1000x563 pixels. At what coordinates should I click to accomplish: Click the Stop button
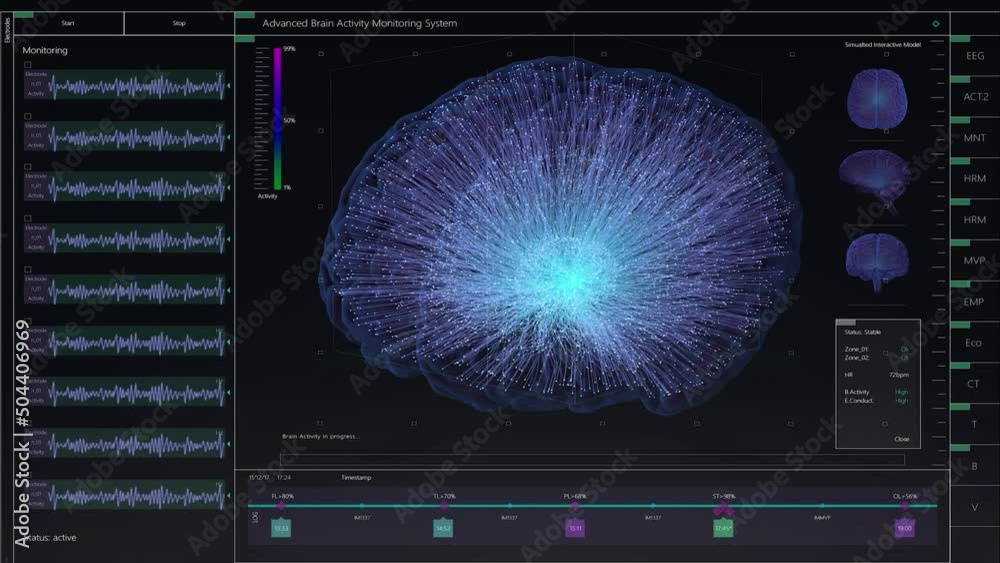(x=179, y=23)
